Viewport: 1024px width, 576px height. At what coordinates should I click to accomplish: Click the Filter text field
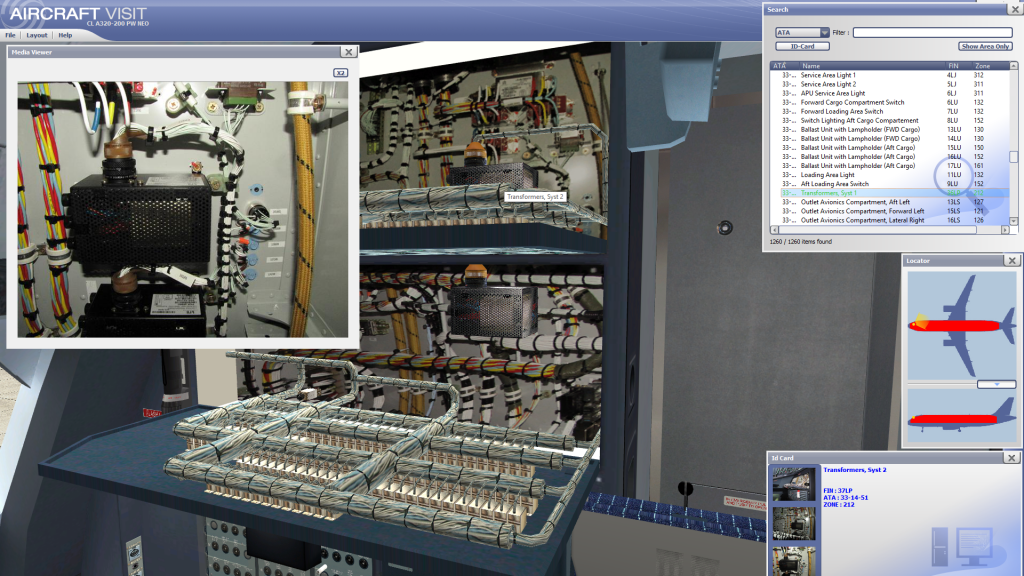[933, 32]
